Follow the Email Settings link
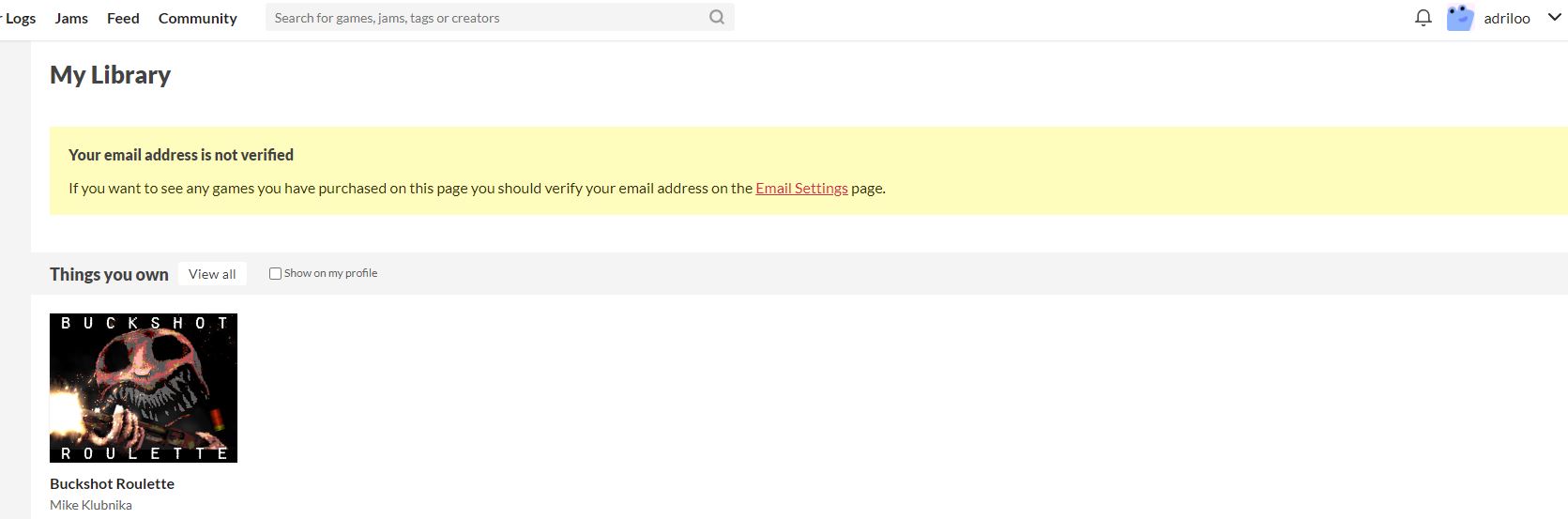The image size is (1568, 519). point(801,188)
